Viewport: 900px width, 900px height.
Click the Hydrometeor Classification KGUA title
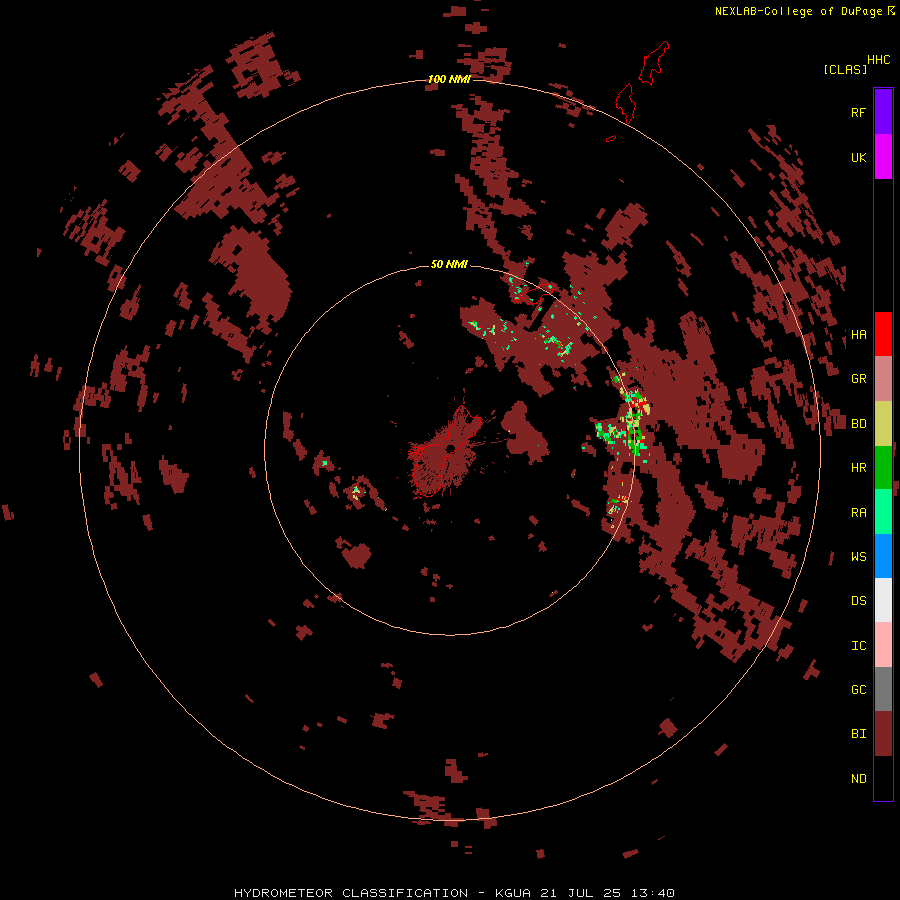click(x=454, y=893)
